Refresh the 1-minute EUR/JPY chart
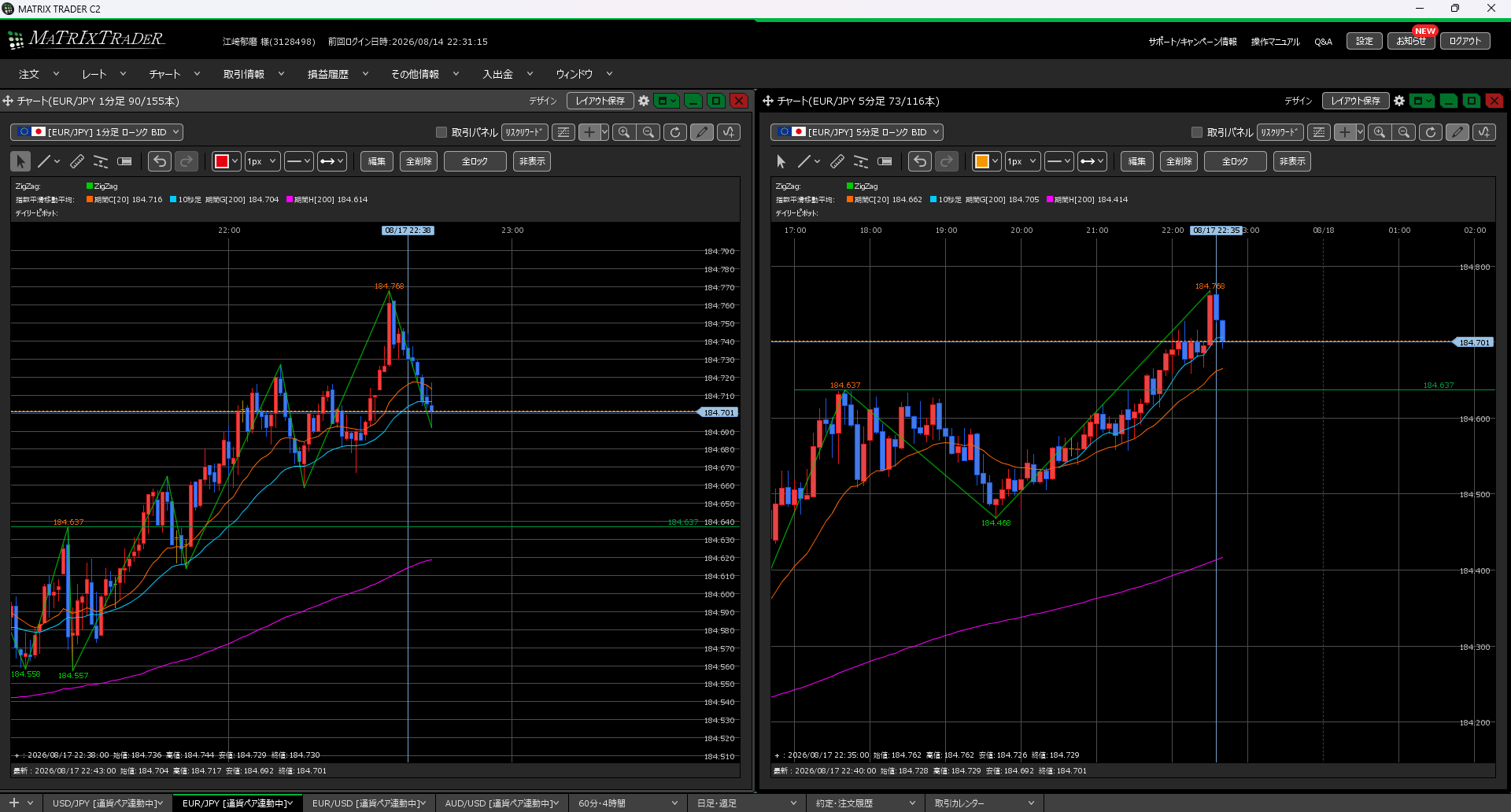Screen dimensions: 1511x812 [x=675, y=132]
